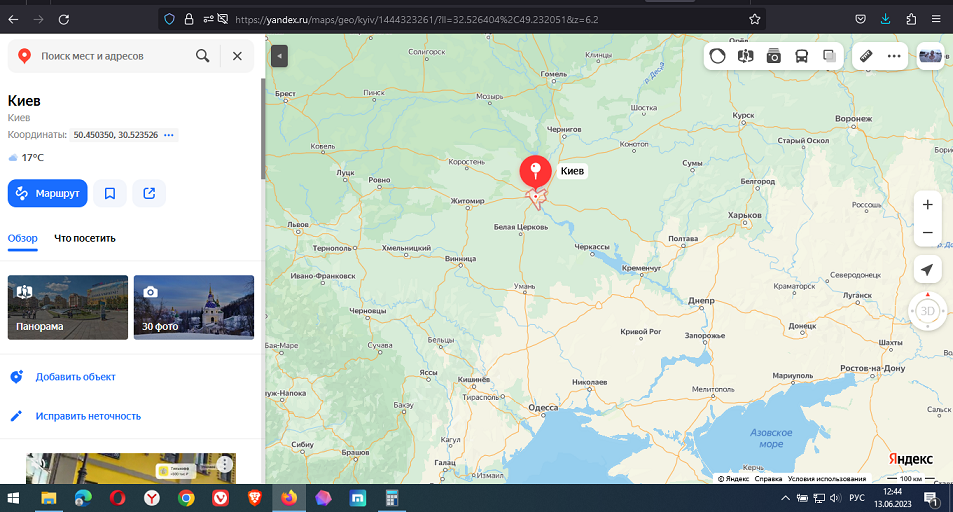
Task: Switch to the Обзор tab
Action: click(22, 238)
